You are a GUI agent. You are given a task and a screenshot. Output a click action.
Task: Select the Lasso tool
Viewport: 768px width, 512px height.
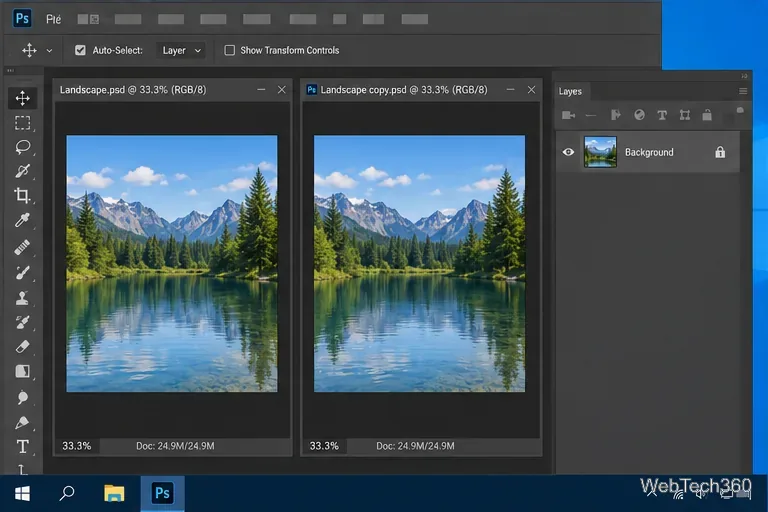click(x=23, y=147)
